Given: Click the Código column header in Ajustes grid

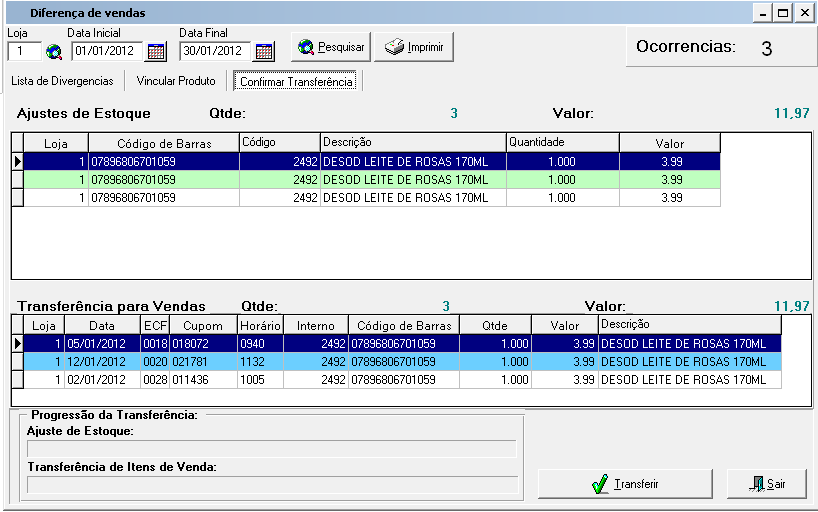Looking at the screenshot, I should (280, 143).
